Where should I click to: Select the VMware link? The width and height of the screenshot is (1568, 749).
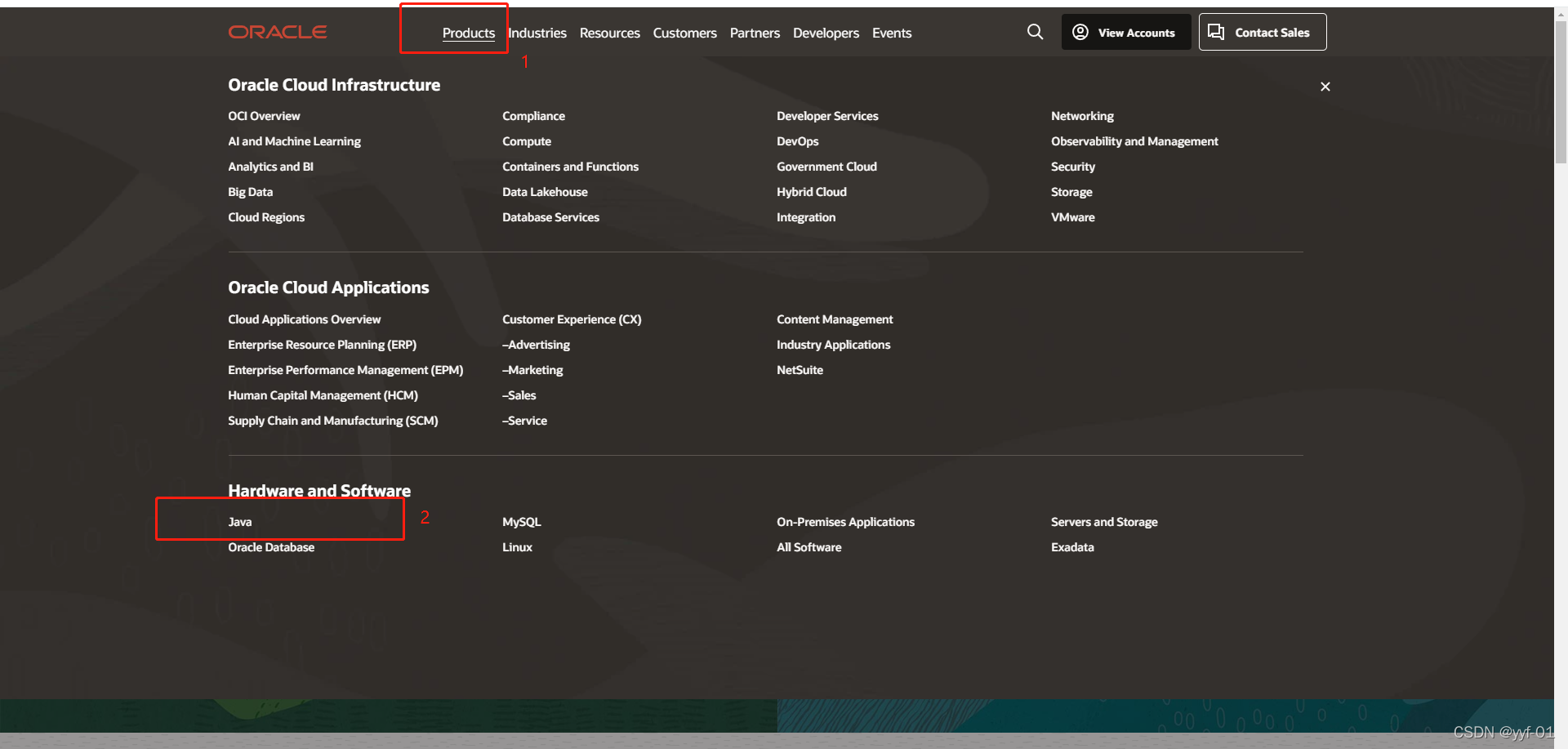click(x=1073, y=217)
